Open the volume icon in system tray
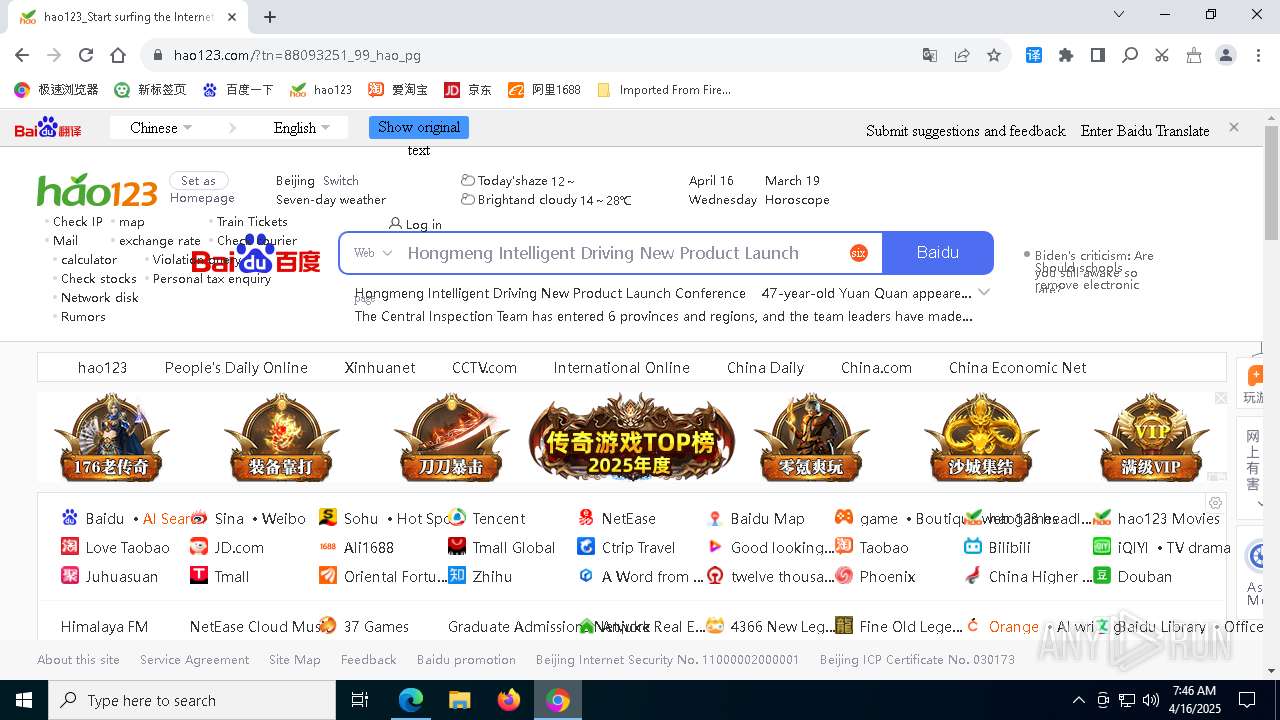Screen dimensions: 1280x720 point(1151,700)
